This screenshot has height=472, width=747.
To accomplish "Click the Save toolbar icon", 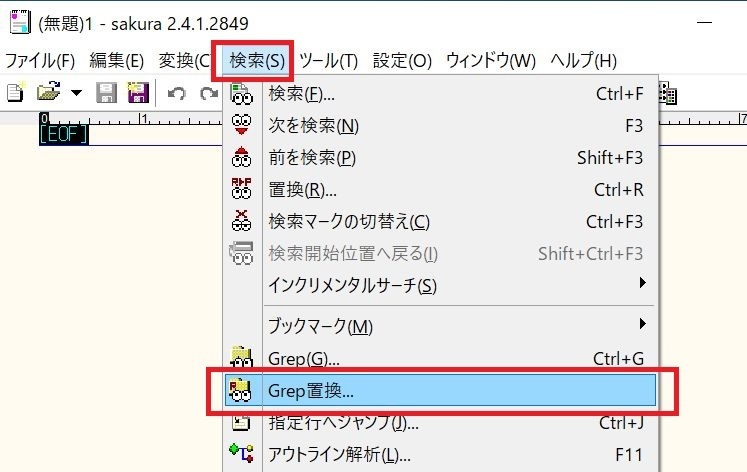I will [107, 94].
